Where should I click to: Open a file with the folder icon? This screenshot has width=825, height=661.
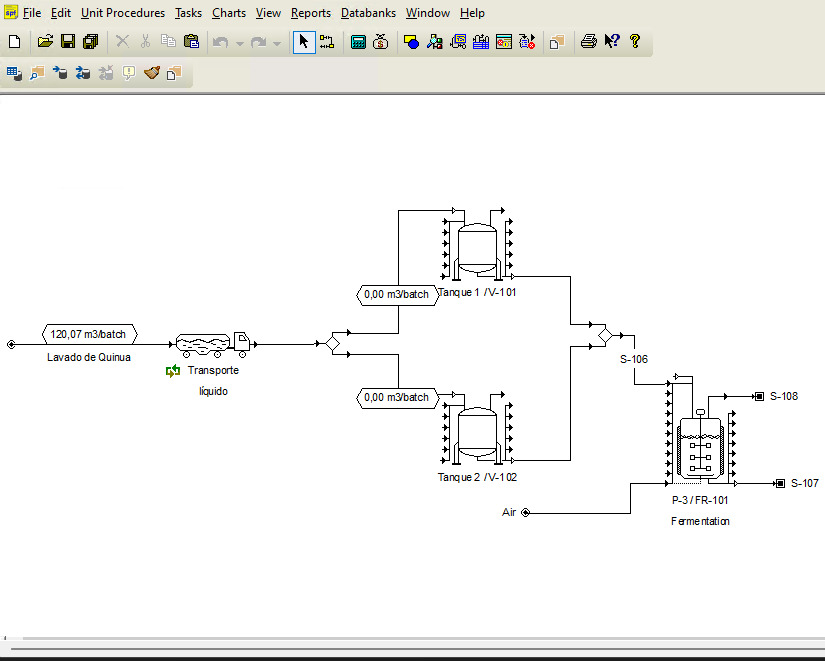point(45,42)
